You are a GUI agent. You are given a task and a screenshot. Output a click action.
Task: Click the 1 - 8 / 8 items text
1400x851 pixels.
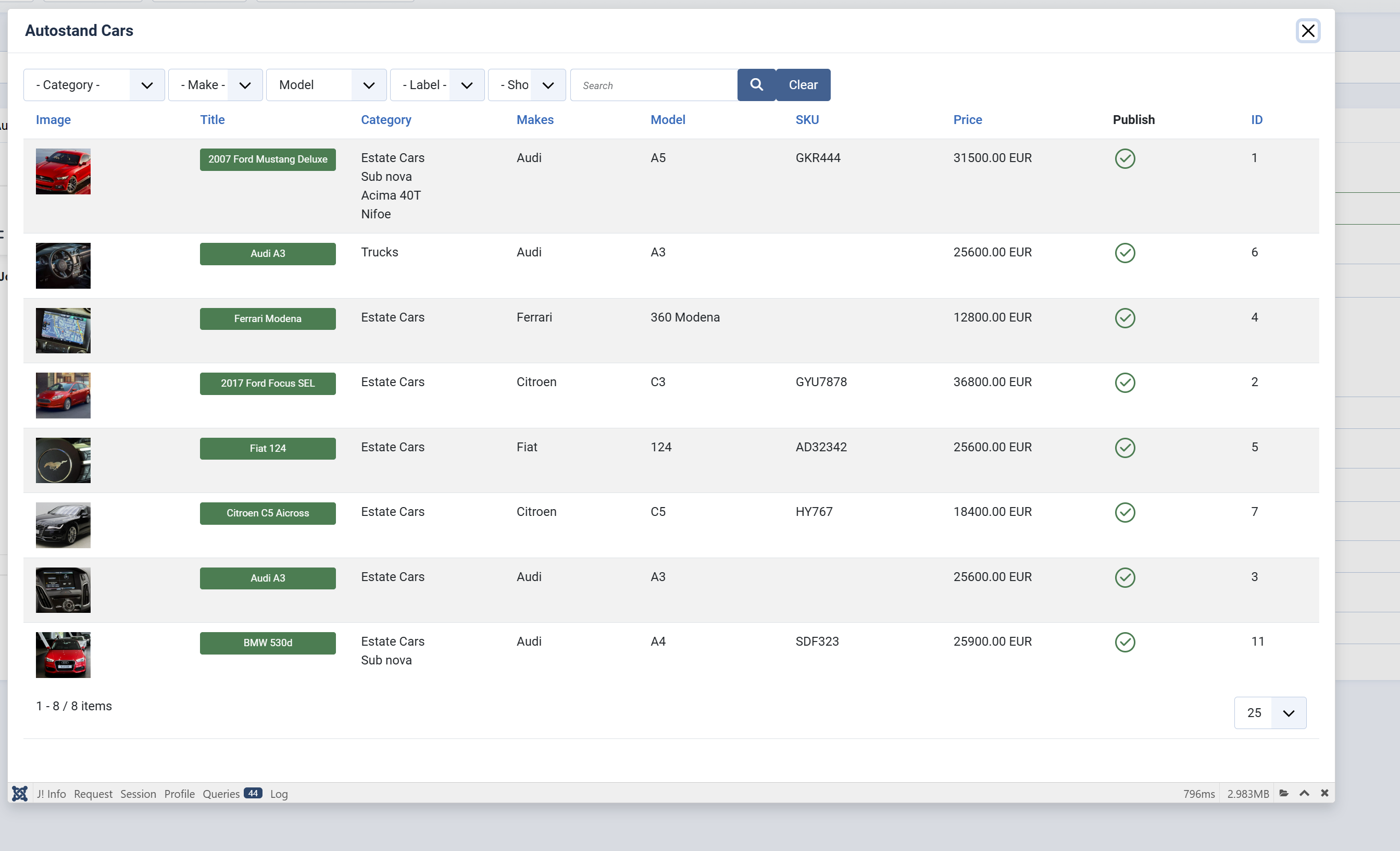tap(74, 706)
